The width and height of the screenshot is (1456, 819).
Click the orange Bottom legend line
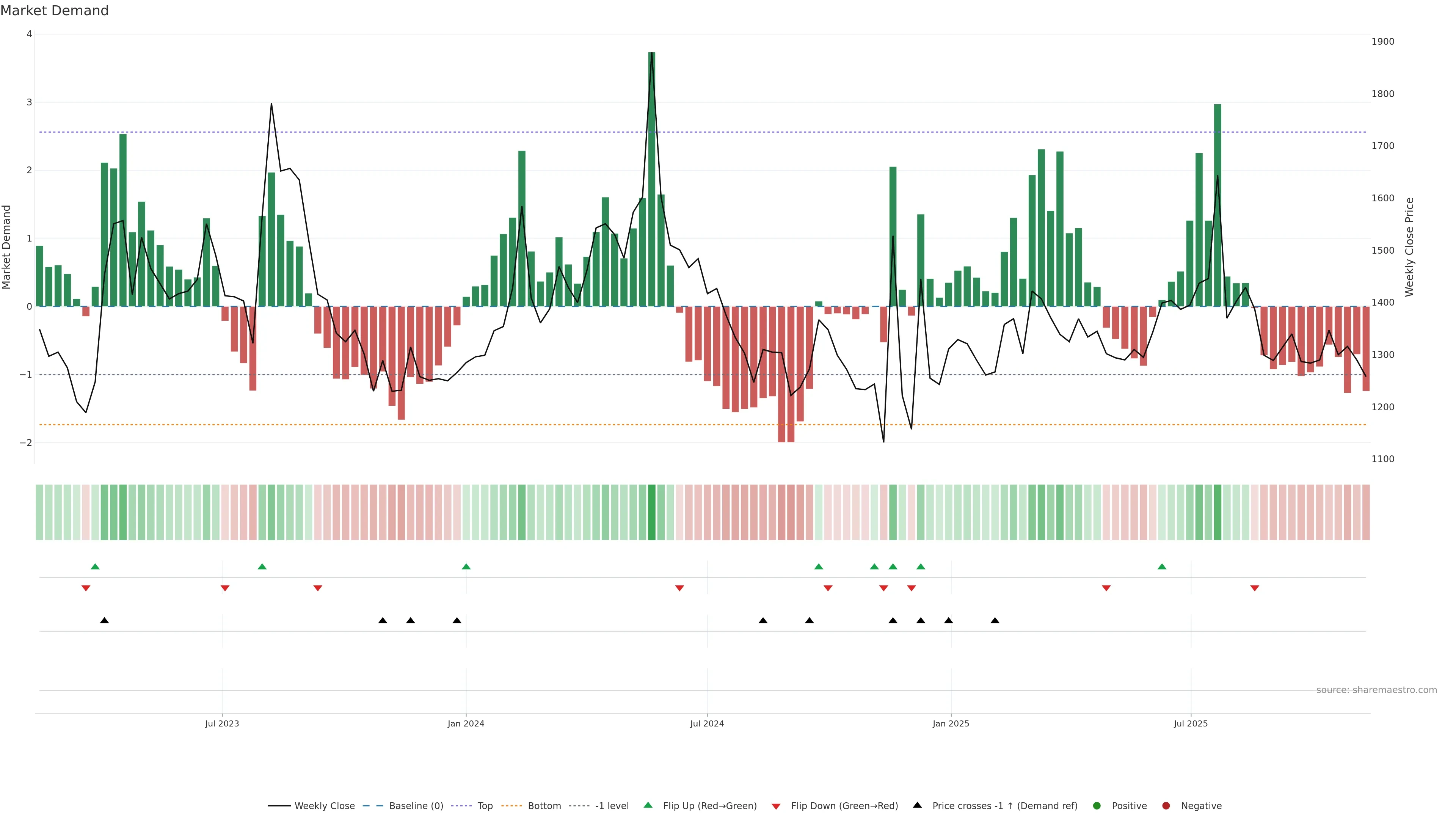pyautogui.click(x=511, y=805)
